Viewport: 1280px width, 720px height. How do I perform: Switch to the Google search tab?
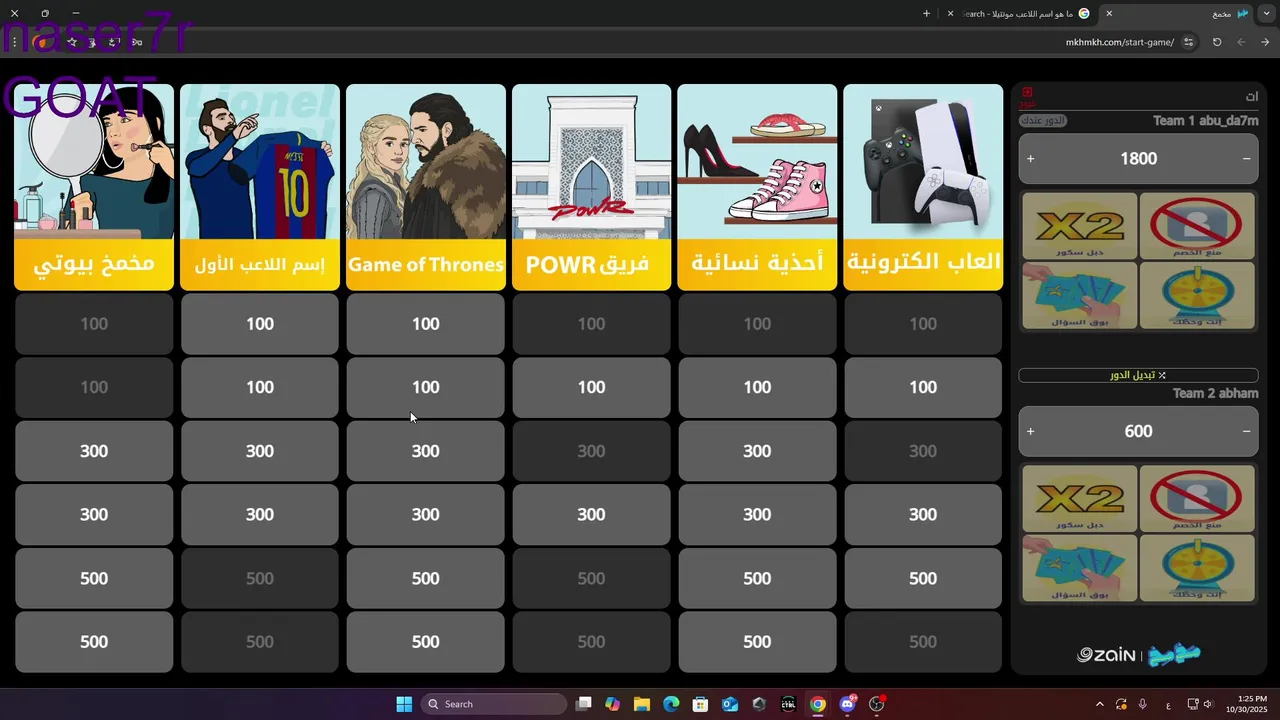click(1020, 14)
